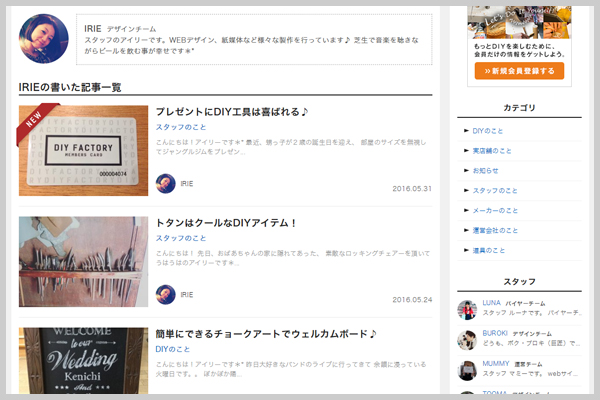
Task: Click BUROKI's staff avatar
Action: click(x=467, y=340)
